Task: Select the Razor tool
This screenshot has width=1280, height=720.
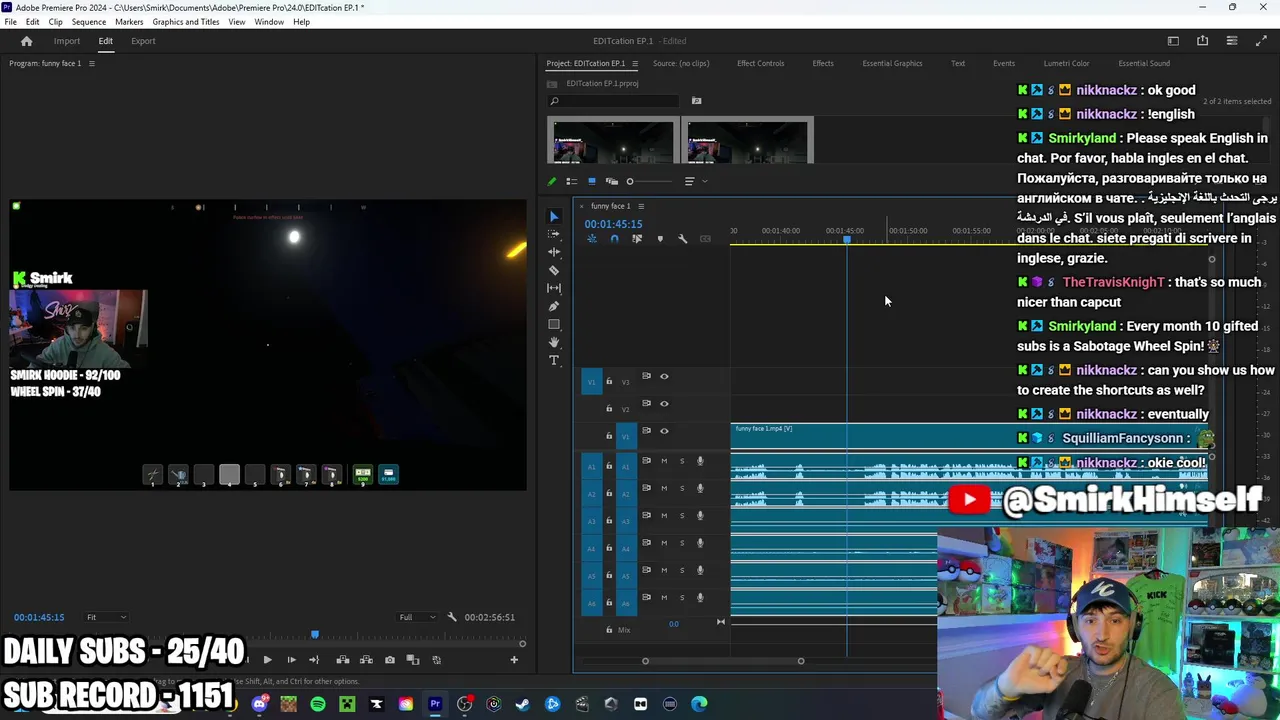Action: point(554,270)
